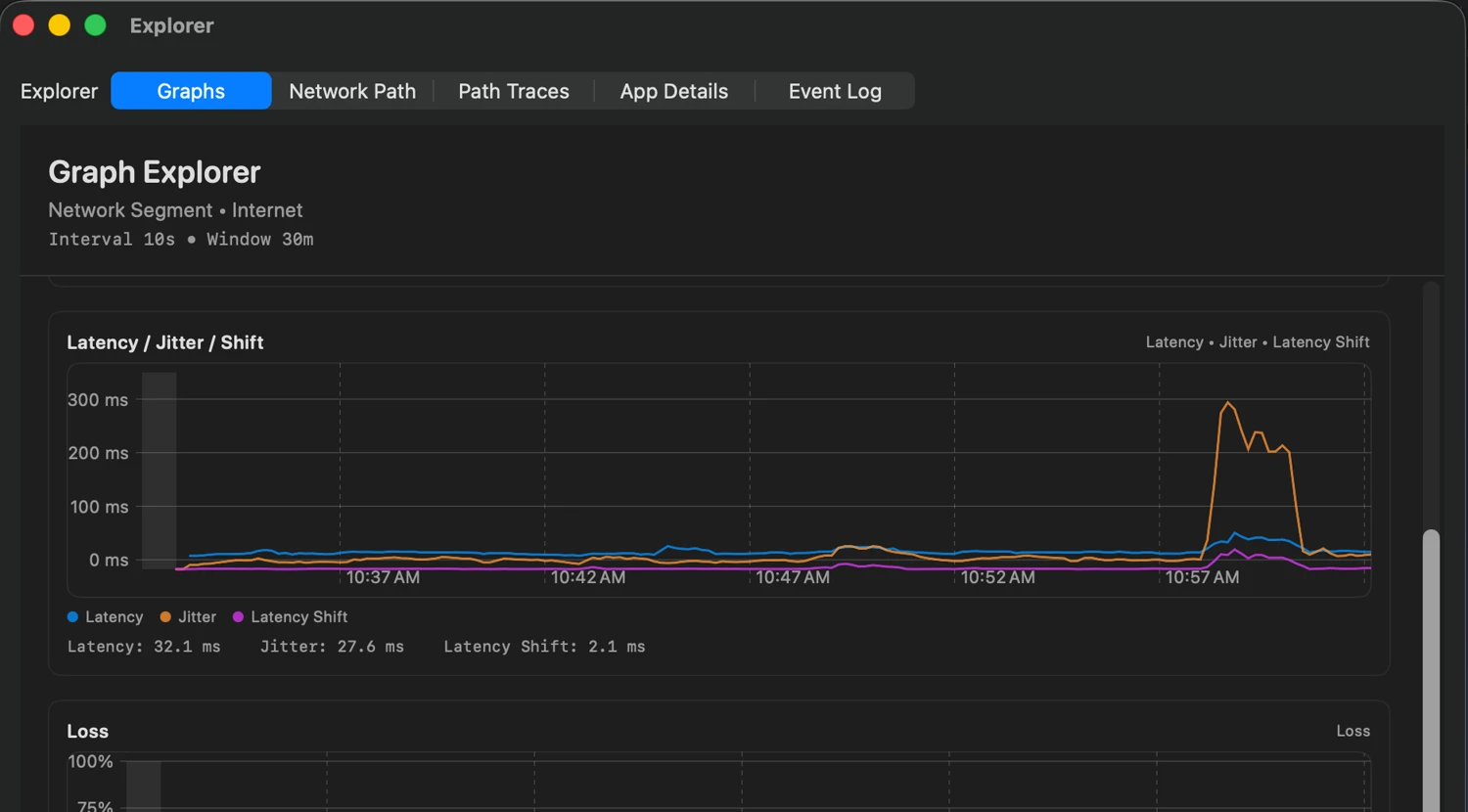The height and width of the screenshot is (812, 1468).
Task: Click the Loss caption at chart right
Action: coord(1353,731)
